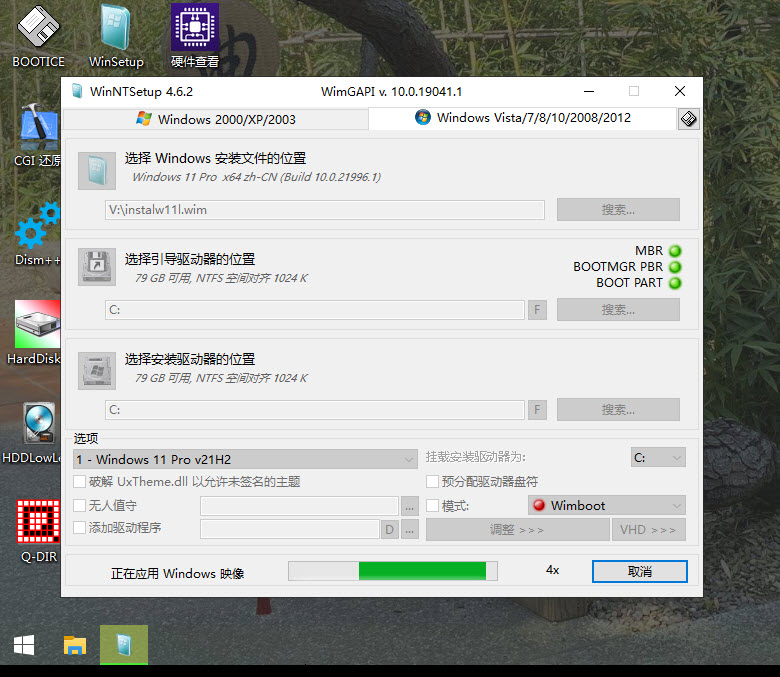The height and width of the screenshot is (677, 780).
Task: Click 搜索 for the installation drive
Action: click(x=618, y=409)
